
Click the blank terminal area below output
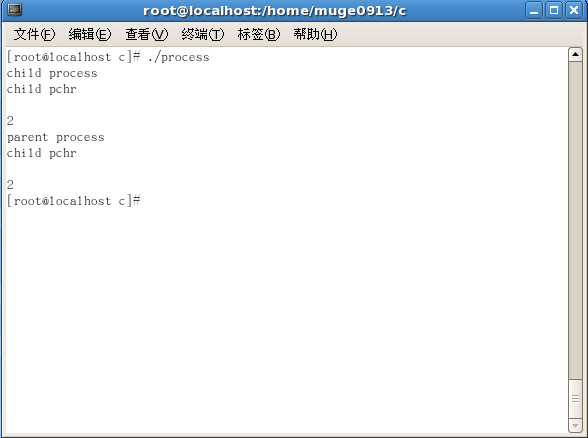(x=285, y=319)
